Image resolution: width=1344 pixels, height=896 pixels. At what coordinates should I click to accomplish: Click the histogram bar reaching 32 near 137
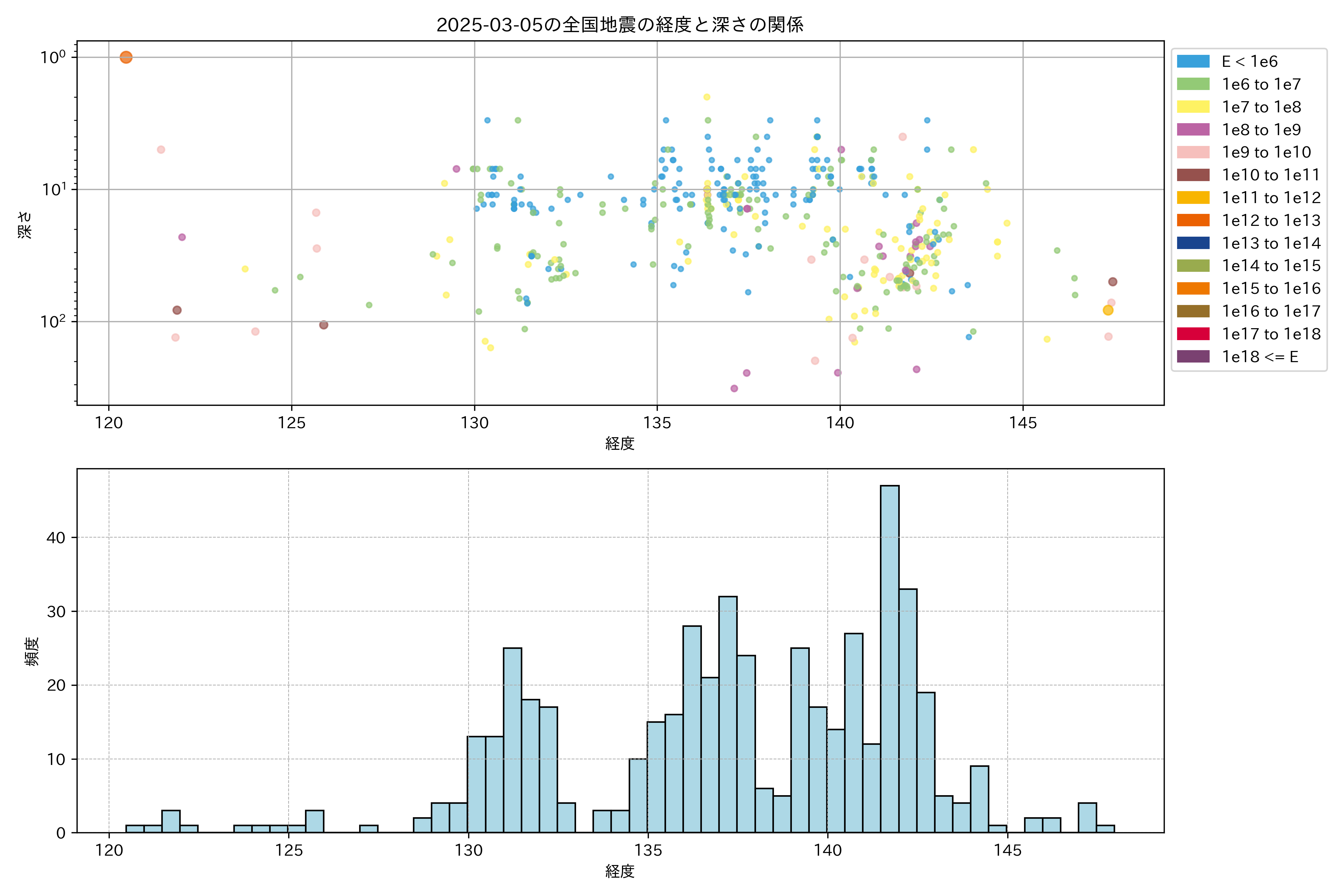coord(727,714)
